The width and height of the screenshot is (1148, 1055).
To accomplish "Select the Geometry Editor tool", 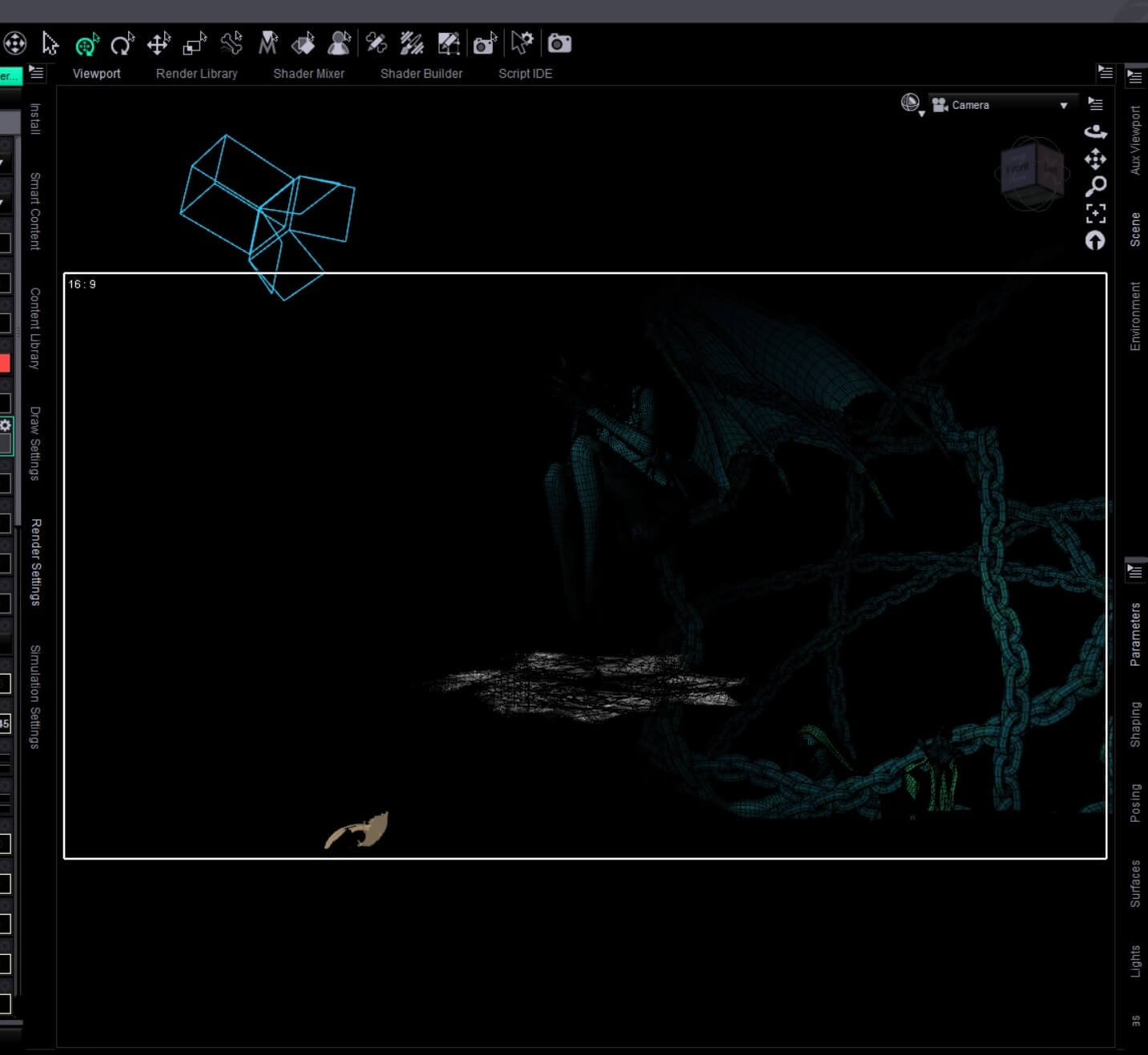I will point(449,43).
